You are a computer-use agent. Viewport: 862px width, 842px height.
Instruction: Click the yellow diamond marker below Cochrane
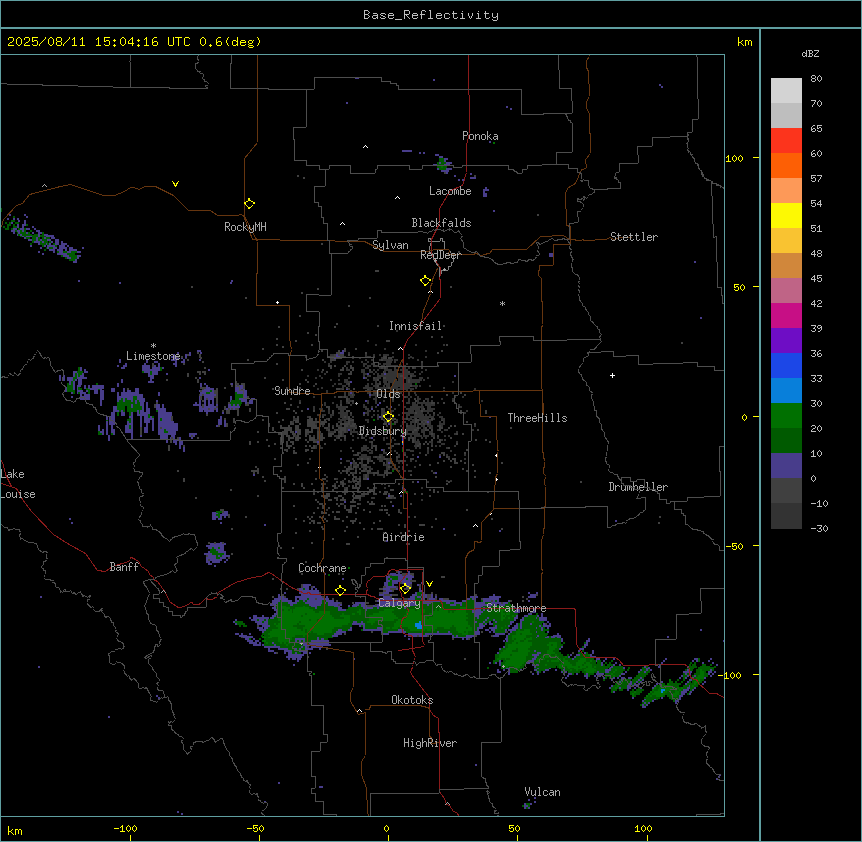(x=340, y=590)
